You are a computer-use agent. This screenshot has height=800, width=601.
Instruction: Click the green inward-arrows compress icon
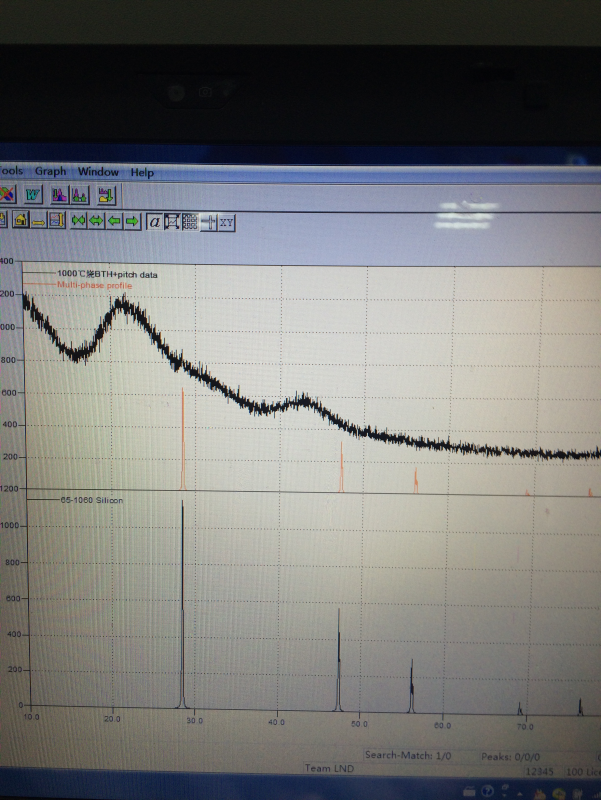pyautogui.click(x=79, y=221)
